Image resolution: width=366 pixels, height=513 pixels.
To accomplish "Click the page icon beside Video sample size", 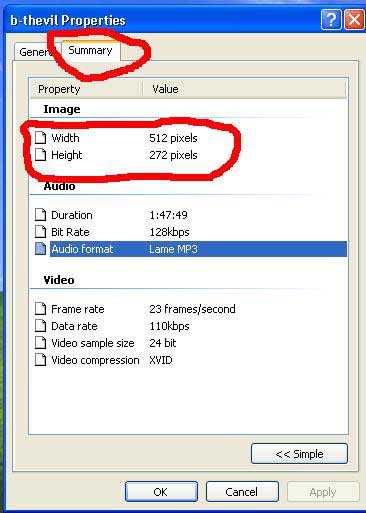I will click(41, 343).
